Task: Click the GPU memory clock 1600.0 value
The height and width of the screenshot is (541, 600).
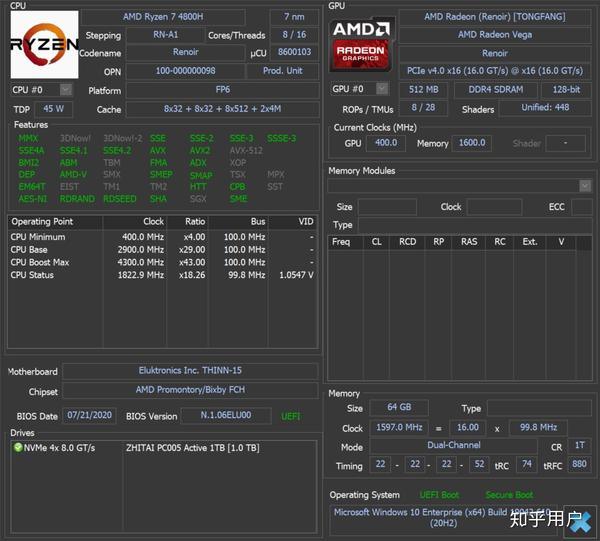Action: [472, 143]
